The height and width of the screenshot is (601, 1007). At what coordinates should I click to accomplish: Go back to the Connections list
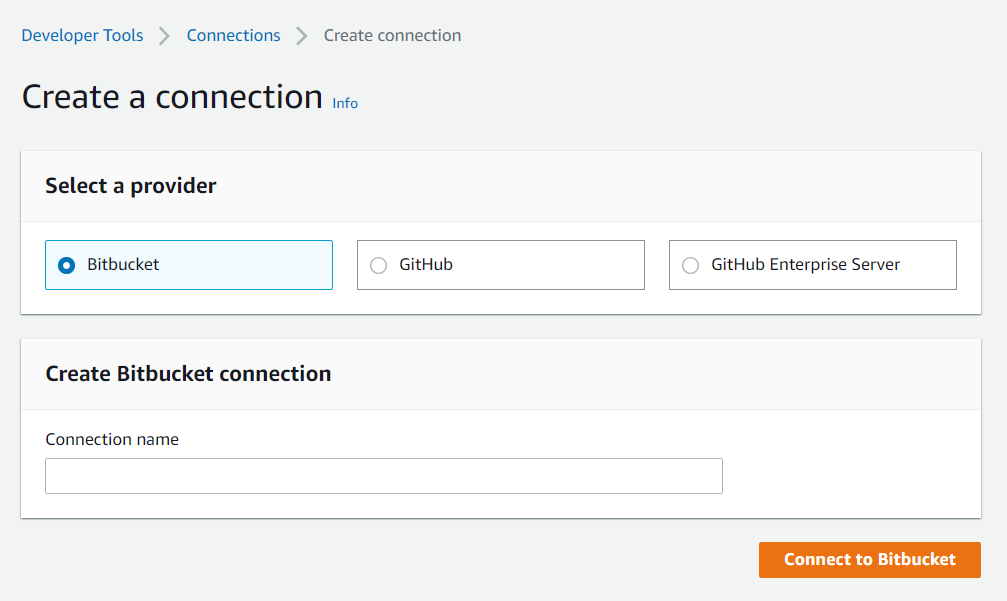pyautogui.click(x=233, y=35)
